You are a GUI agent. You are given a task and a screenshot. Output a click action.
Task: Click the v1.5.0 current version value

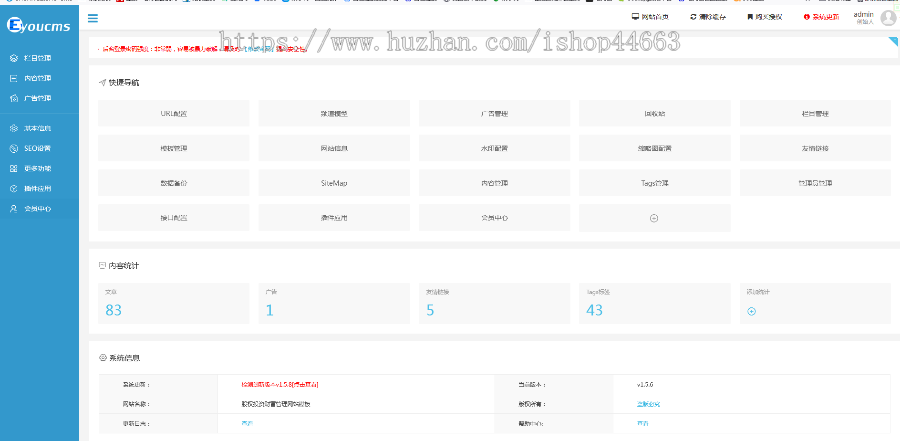tap(645, 385)
